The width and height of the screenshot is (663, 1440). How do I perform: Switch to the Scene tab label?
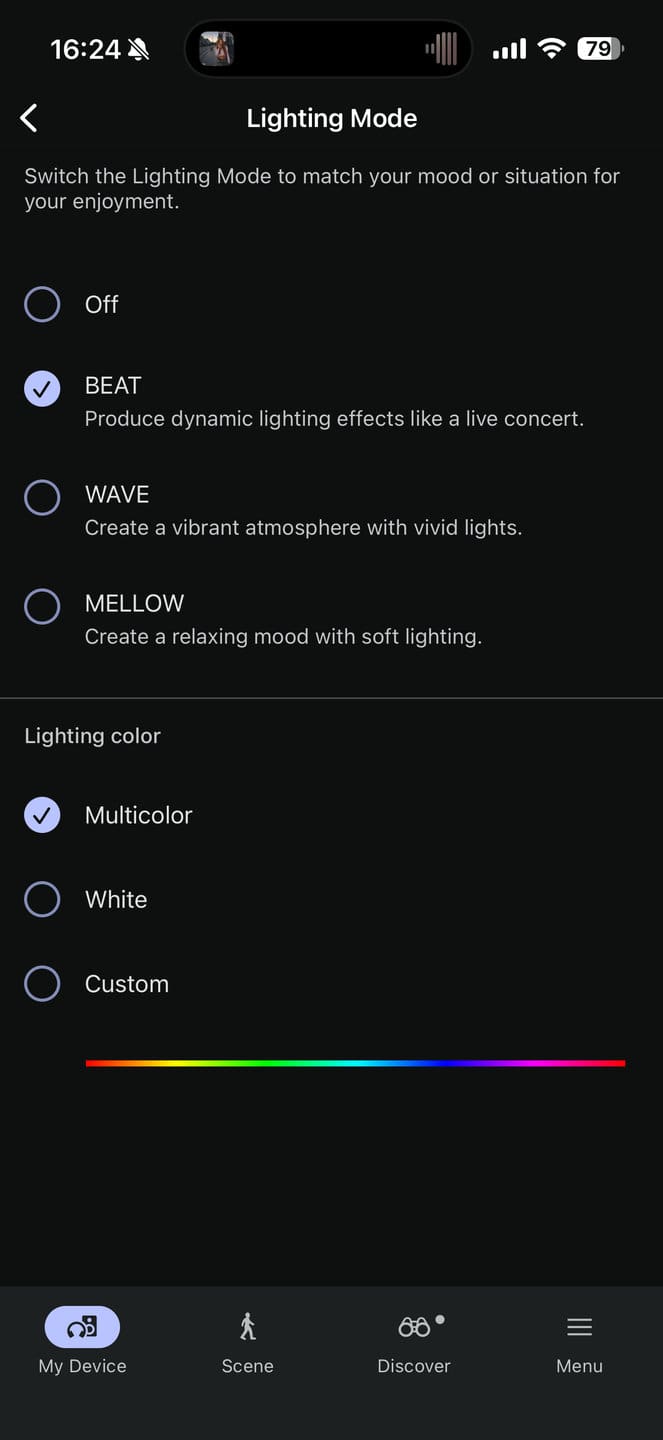[x=248, y=1366]
